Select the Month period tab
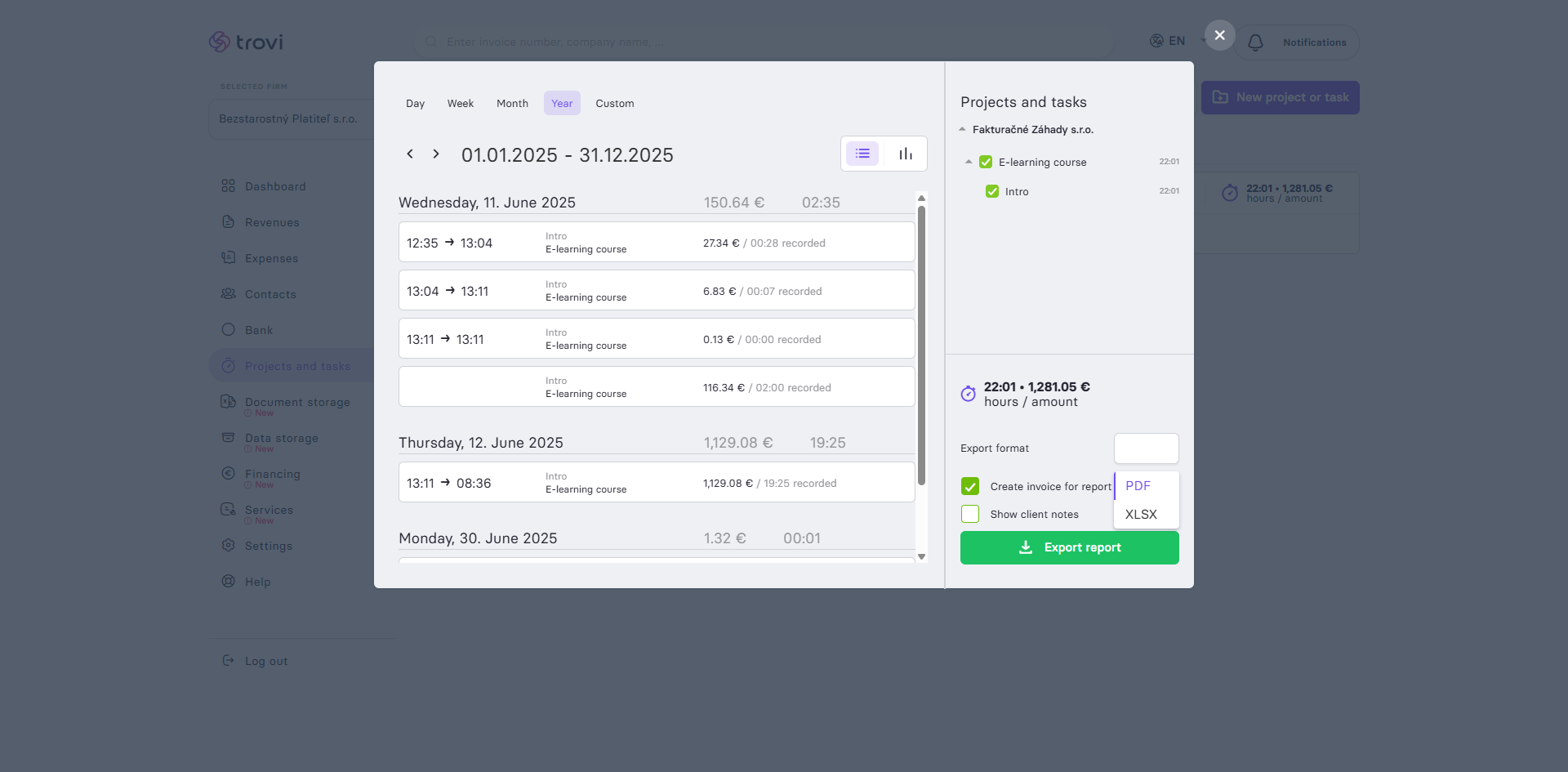 click(x=512, y=103)
